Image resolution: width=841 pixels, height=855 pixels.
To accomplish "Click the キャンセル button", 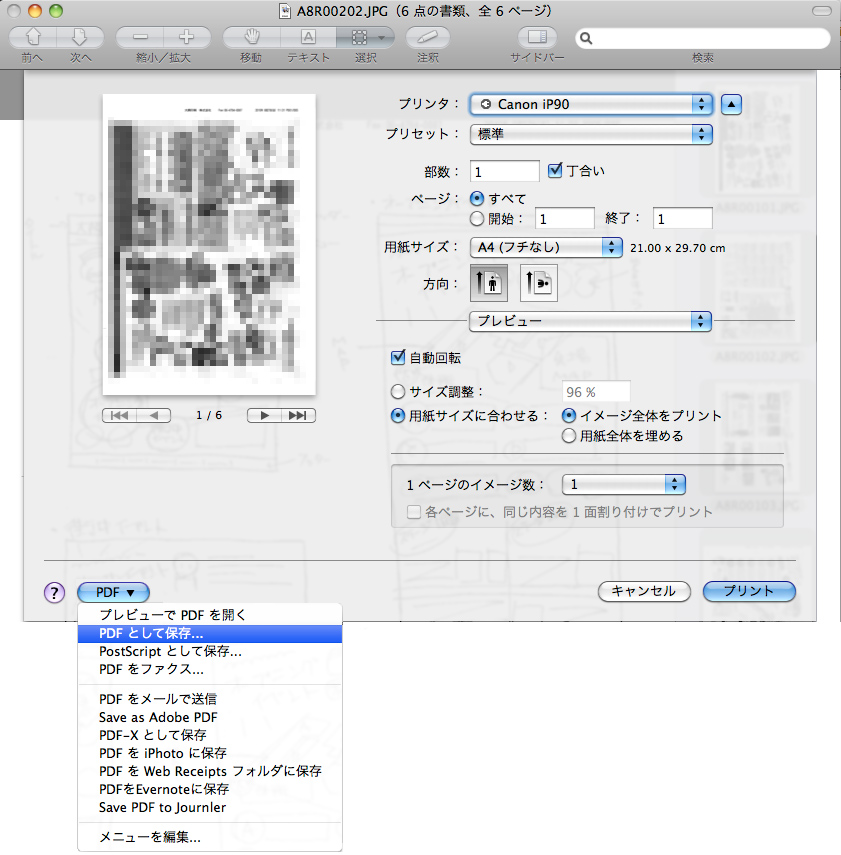I will (643, 591).
